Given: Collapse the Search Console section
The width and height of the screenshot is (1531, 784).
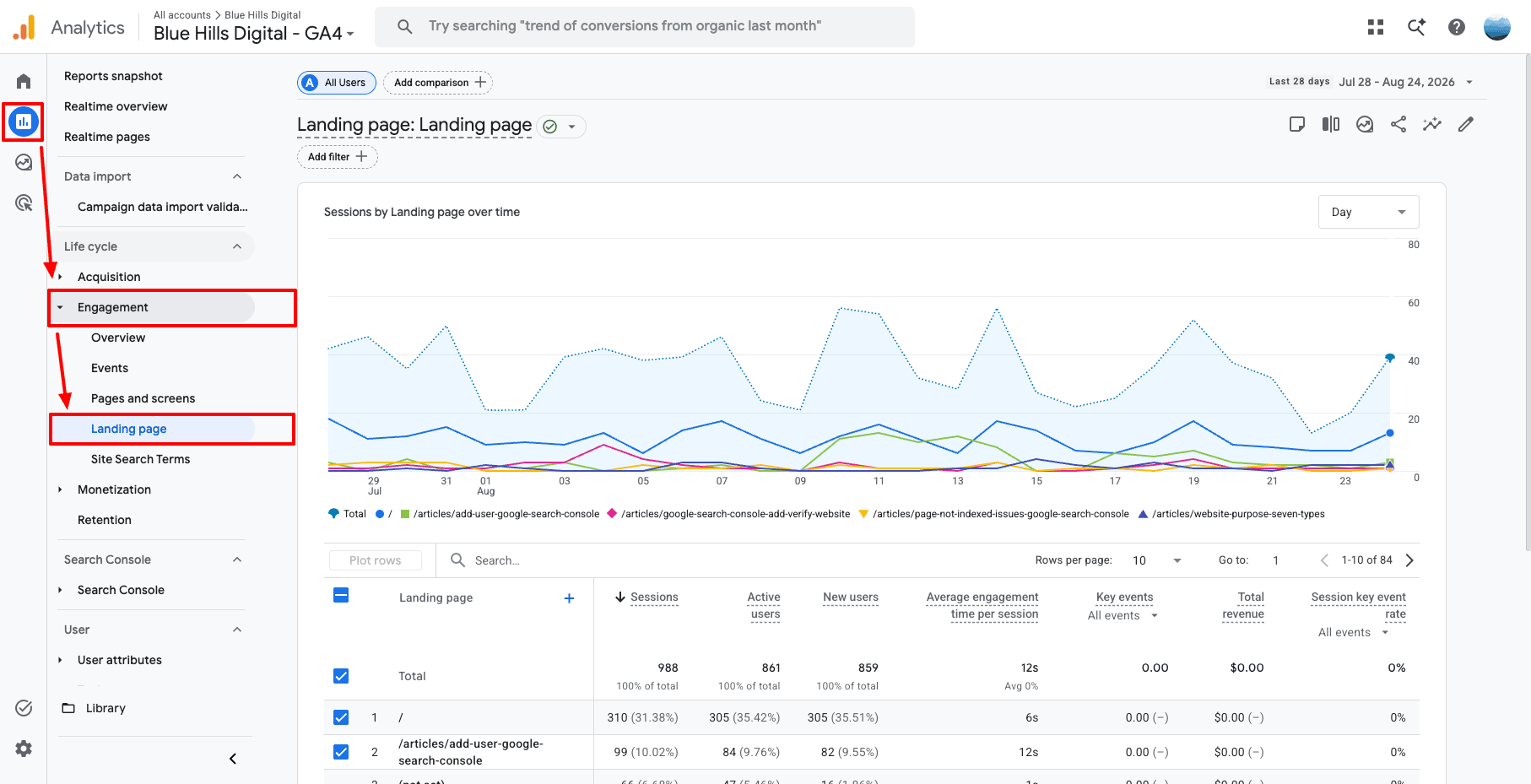Looking at the screenshot, I should 237,560.
